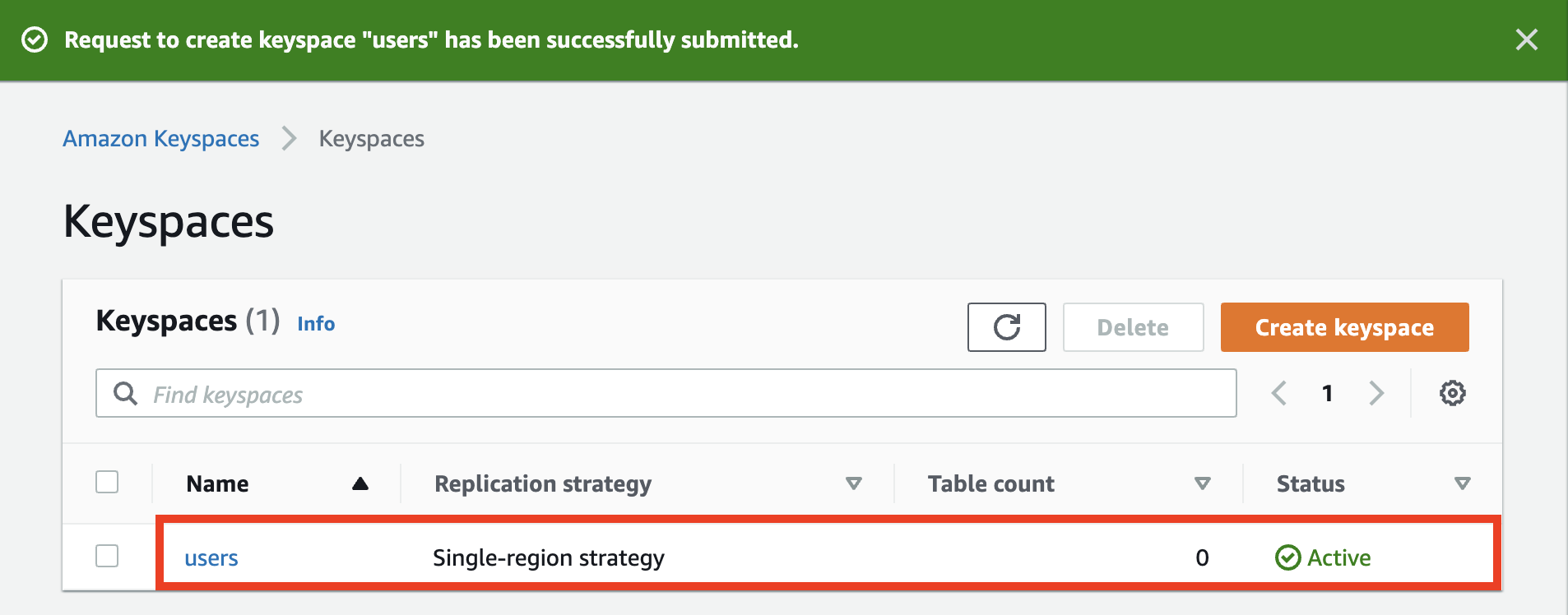Screen dimensions: 1568x615
Task: Click the Active status checkmark icon
Action: point(1287,557)
